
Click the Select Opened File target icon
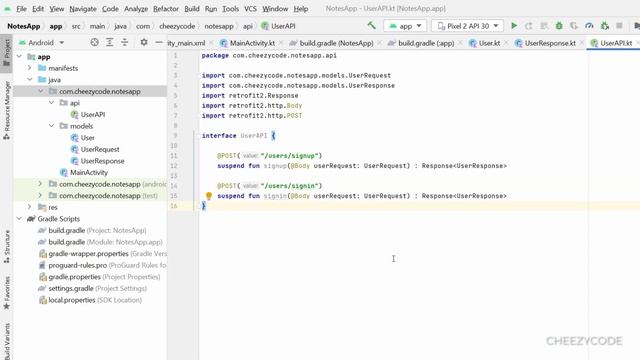click(94, 42)
